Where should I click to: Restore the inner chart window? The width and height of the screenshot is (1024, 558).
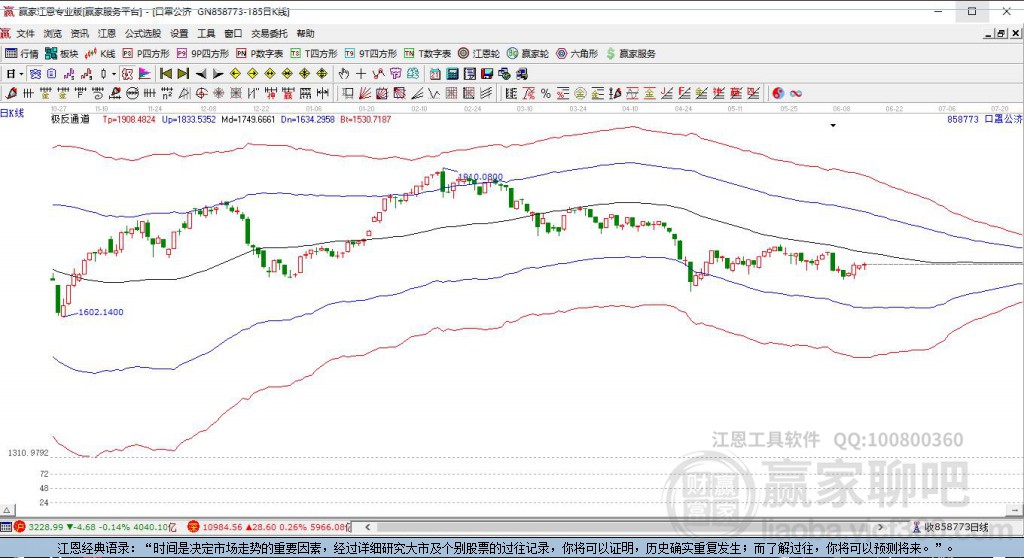tap(1001, 33)
